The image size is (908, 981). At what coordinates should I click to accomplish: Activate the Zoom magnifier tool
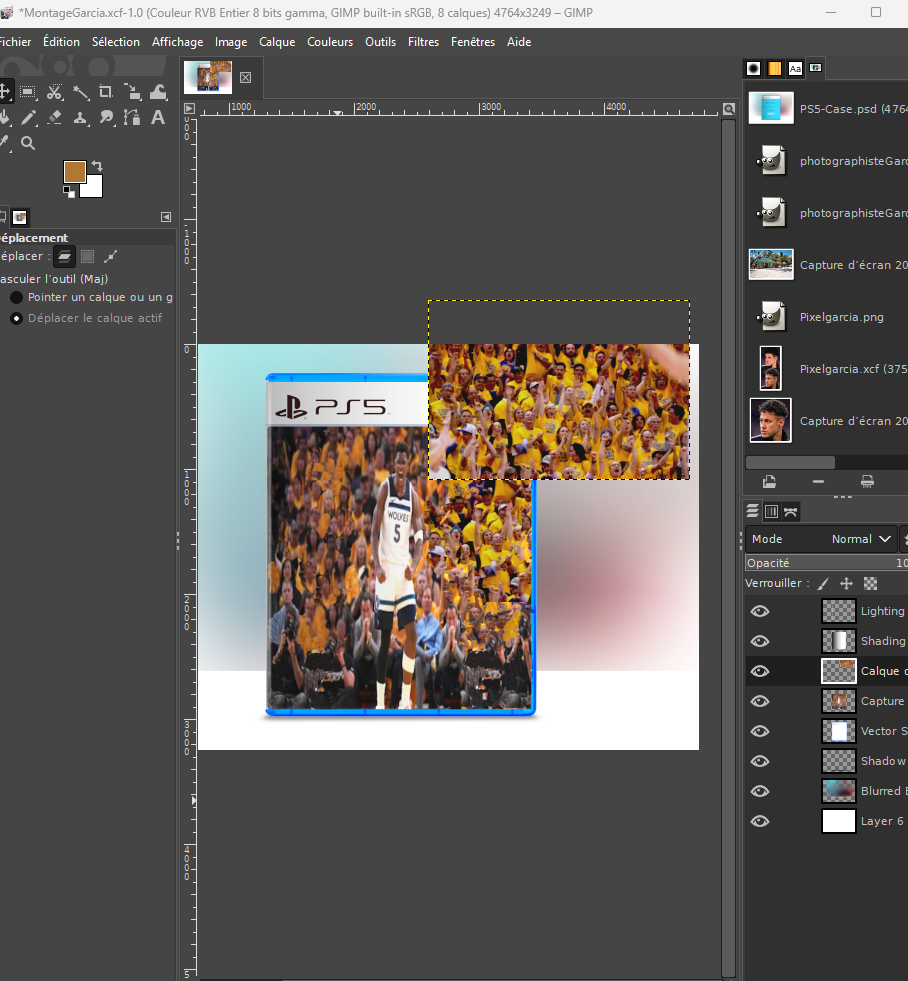point(28,143)
